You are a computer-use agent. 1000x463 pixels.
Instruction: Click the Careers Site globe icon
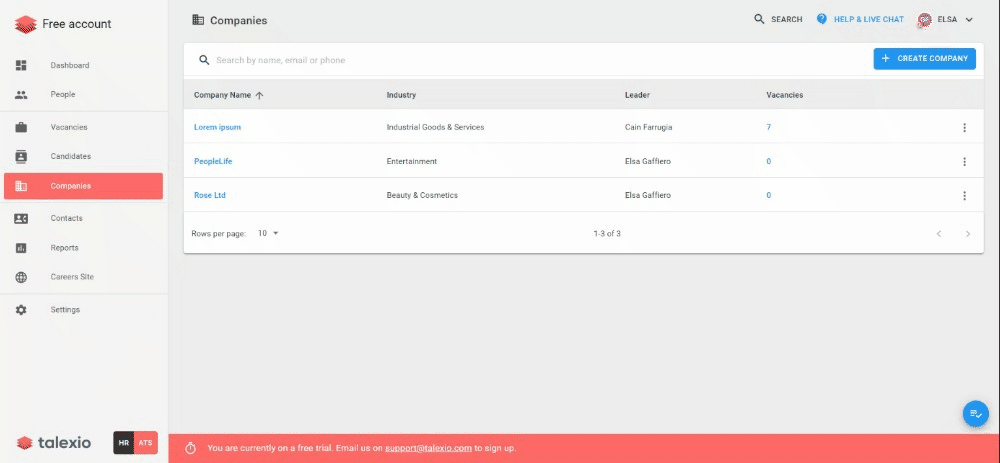[x=21, y=277]
